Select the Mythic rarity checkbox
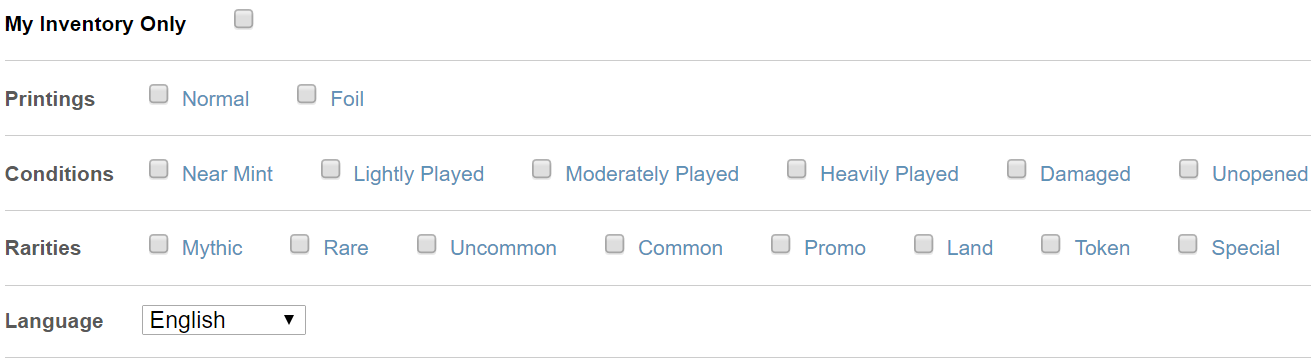This screenshot has width=1311, height=361. (x=159, y=243)
